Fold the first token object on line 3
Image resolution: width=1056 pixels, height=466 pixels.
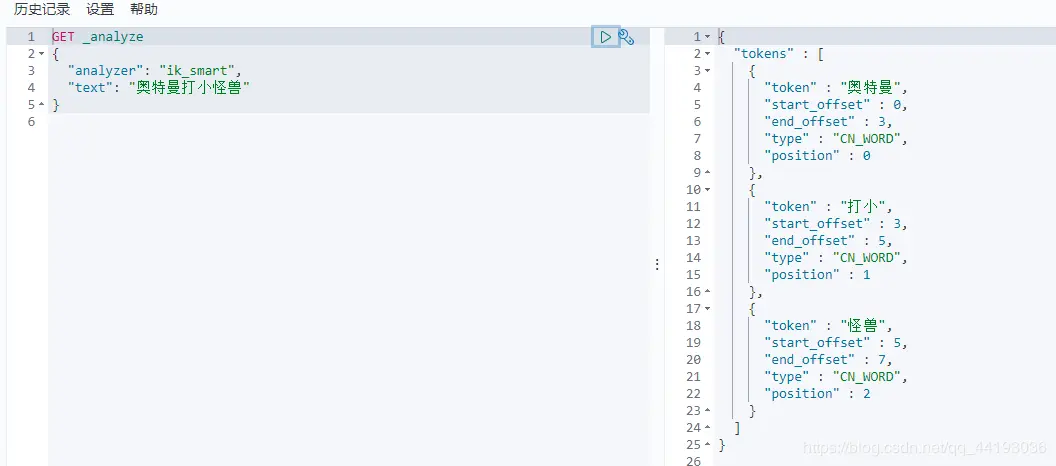point(707,71)
